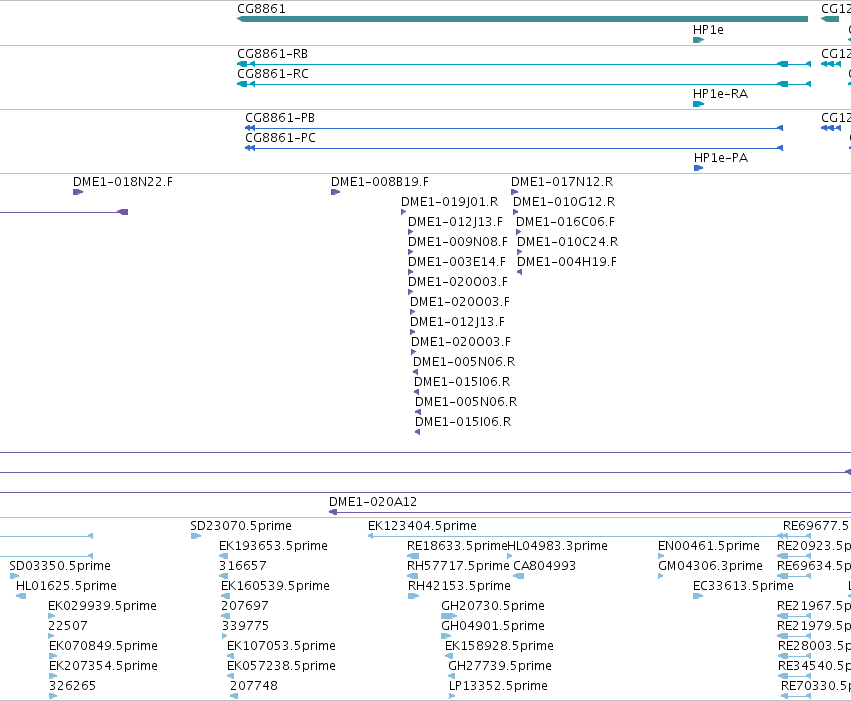
Task: Click the EK160539.5prime EST label
Action: coord(275,586)
